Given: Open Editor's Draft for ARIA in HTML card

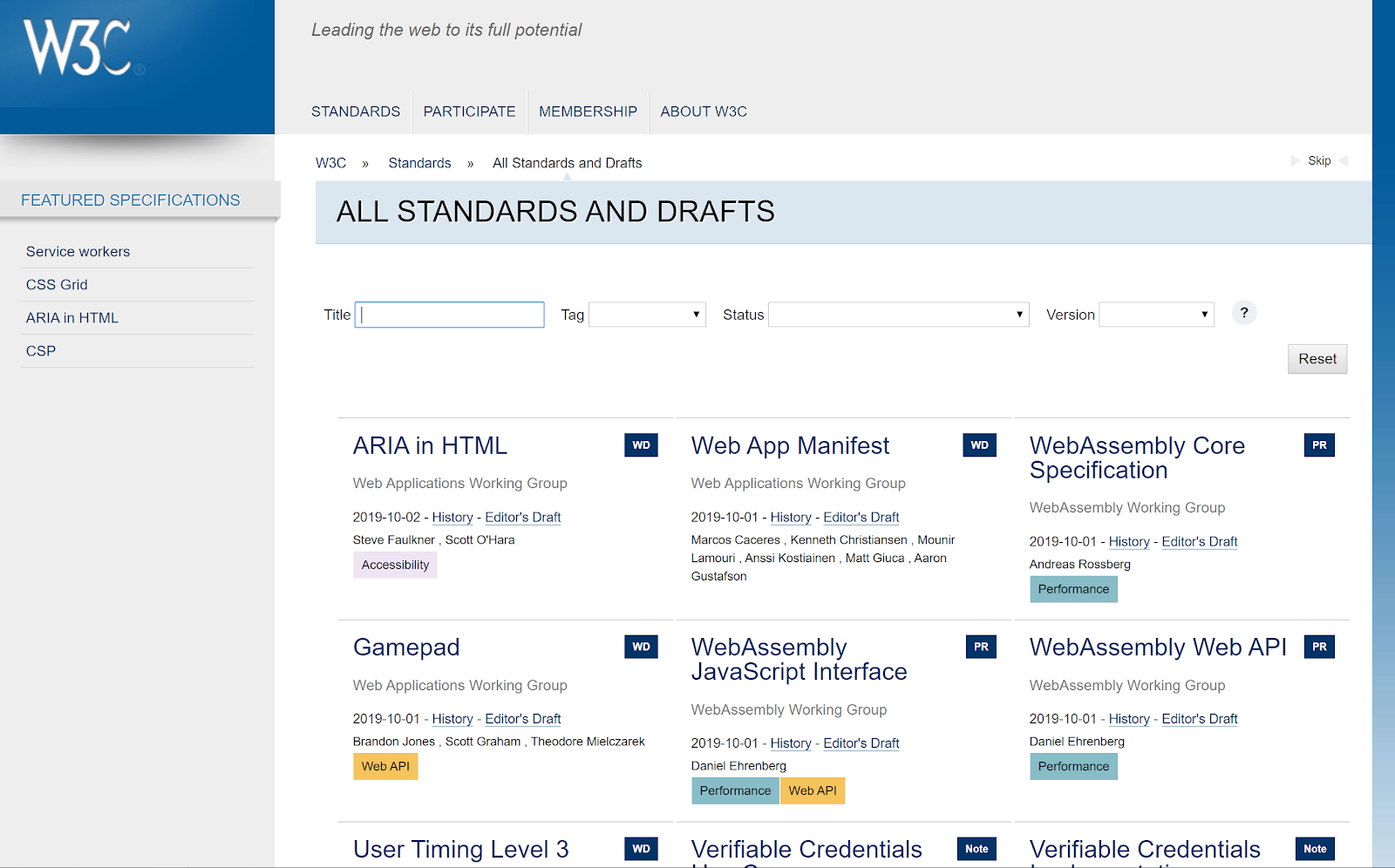Looking at the screenshot, I should (523, 518).
